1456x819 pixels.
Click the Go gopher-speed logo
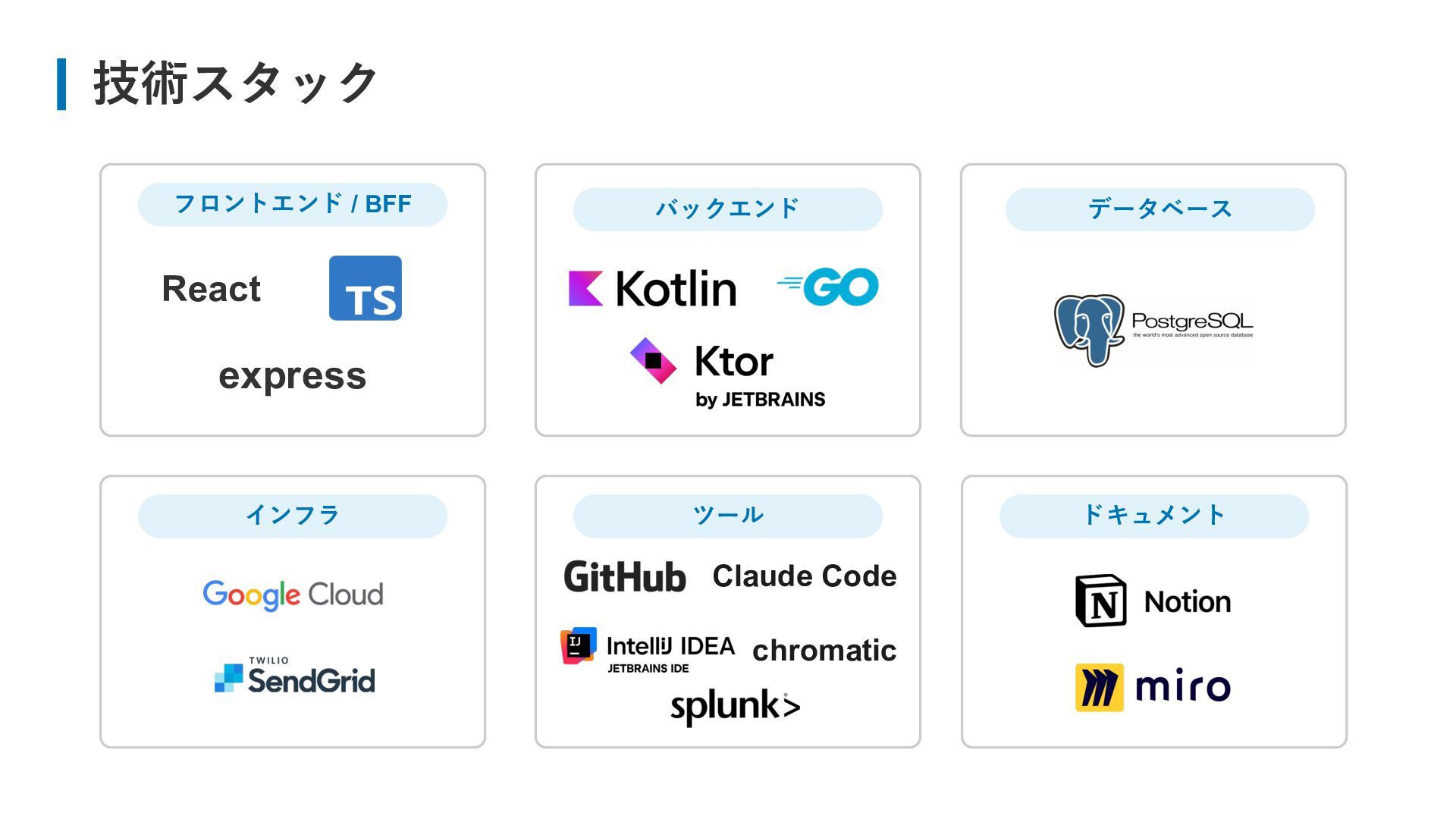tap(827, 287)
